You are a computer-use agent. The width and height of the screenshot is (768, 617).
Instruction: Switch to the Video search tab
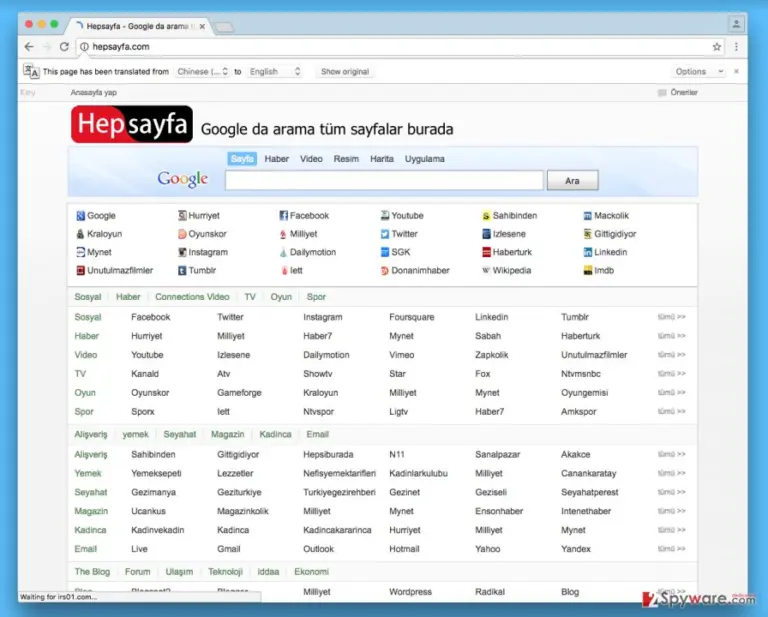[x=311, y=159]
